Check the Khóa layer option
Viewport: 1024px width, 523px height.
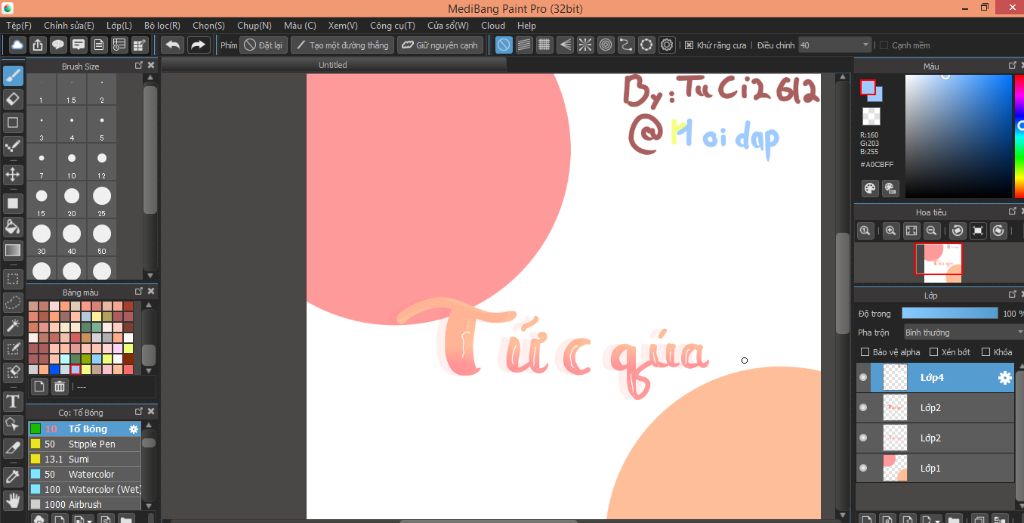coord(986,352)
